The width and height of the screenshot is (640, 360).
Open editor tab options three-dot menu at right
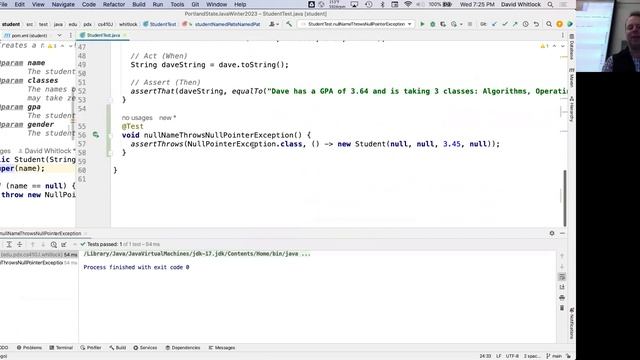[x=562, y=36]
